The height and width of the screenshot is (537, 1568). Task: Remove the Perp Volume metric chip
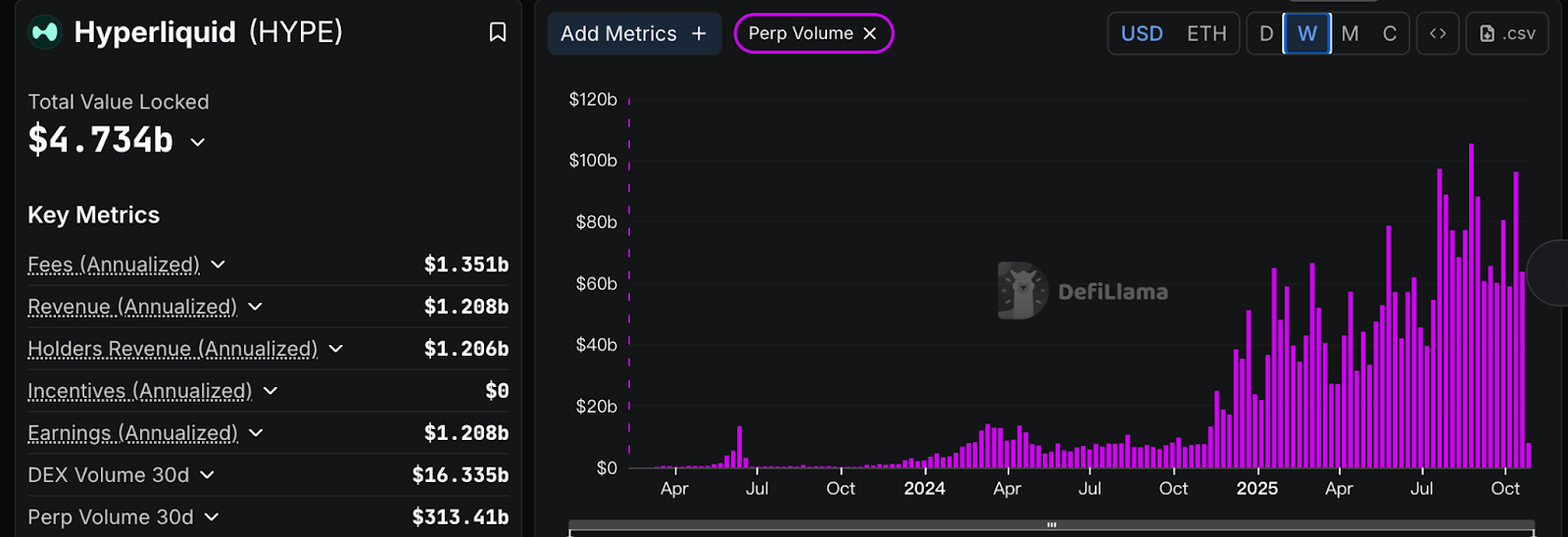point(869,33)
